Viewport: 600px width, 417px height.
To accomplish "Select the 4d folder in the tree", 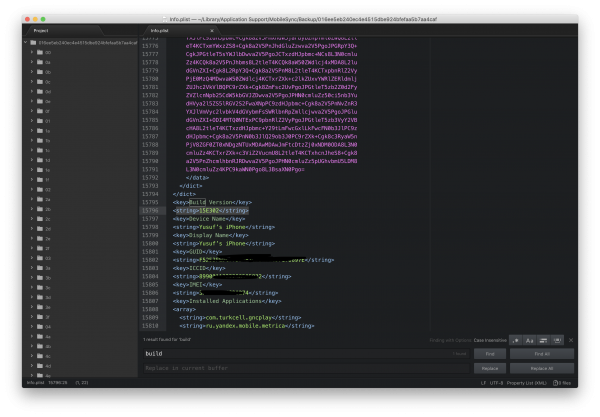I will 80,366.
